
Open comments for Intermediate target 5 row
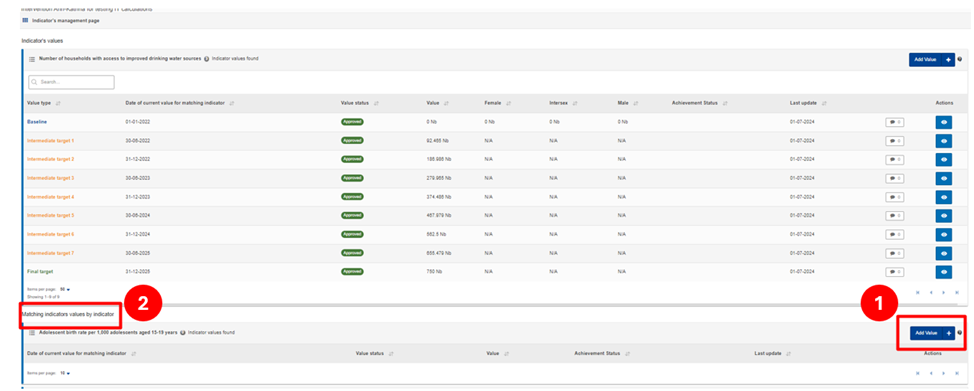pos(894,216)
